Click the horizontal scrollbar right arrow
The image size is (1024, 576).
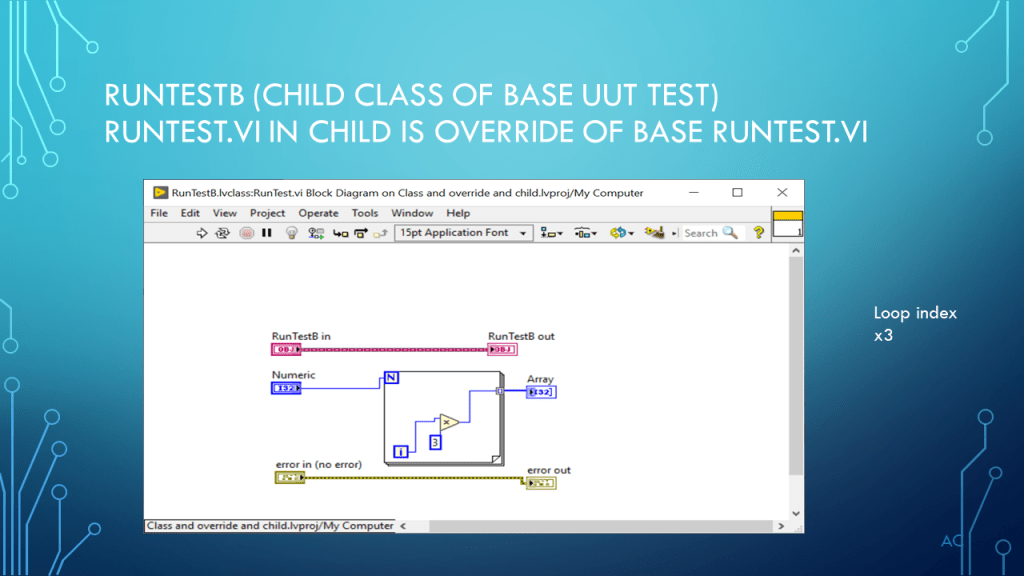(778, 526)
